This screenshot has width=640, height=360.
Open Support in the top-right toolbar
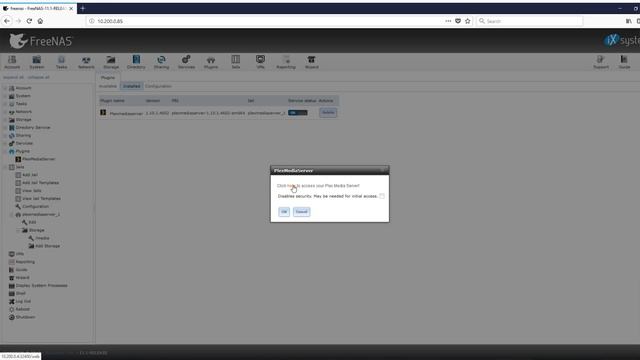(x=600, y=62)
